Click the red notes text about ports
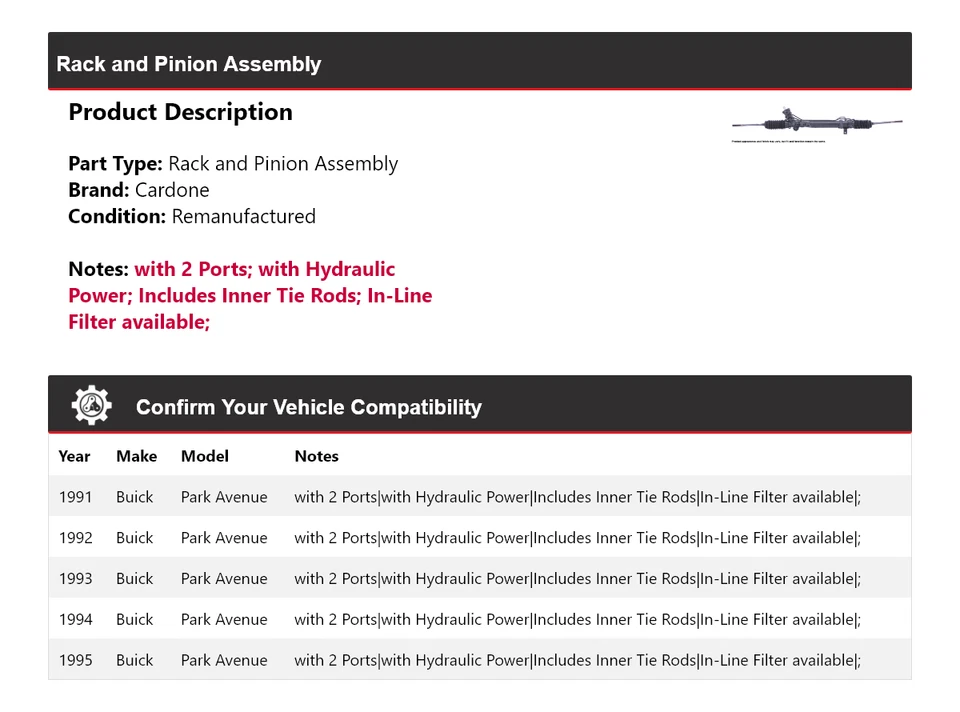This screenshot has width=960, height=712. [x=250, y=296]
